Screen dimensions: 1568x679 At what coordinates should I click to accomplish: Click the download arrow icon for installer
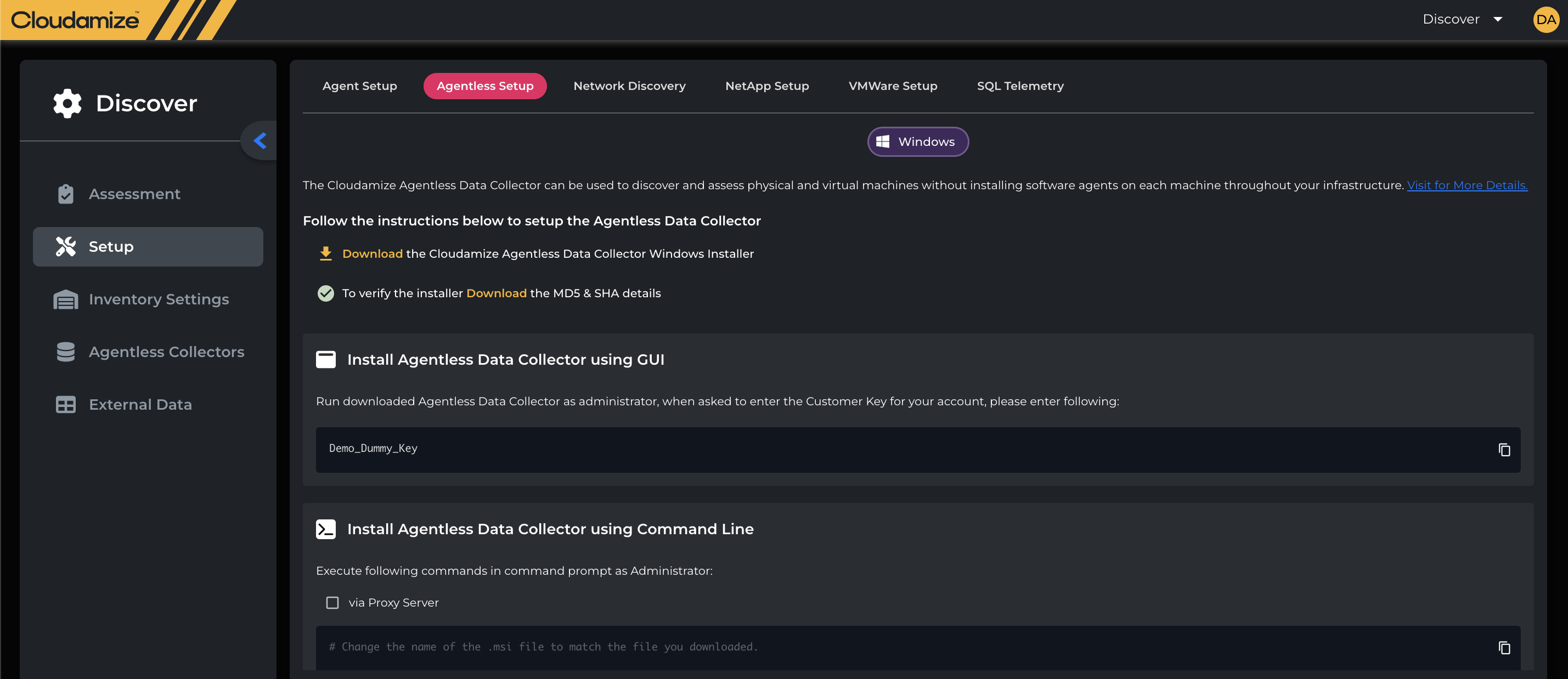pos(326,254)
